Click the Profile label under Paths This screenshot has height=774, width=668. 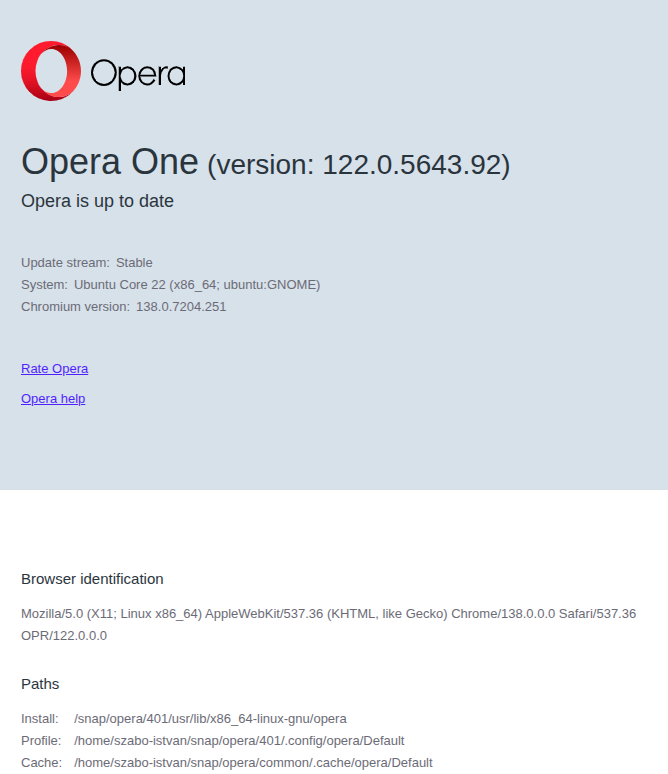(x=42, y=741)
